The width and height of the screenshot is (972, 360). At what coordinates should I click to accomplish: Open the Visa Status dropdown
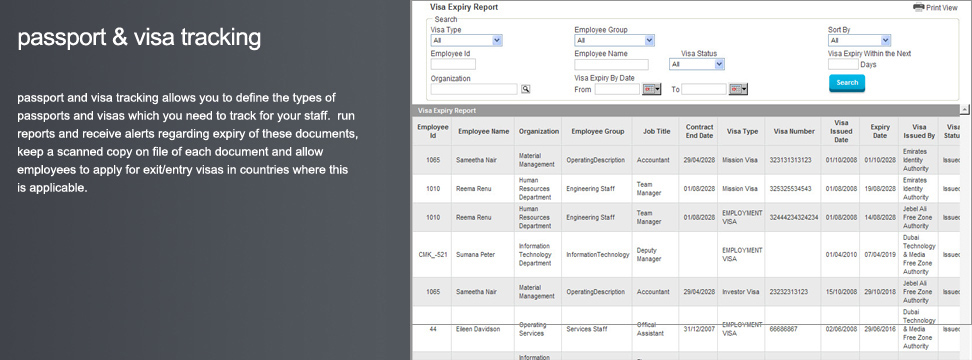pyautogui.click(x=697, y=64)
